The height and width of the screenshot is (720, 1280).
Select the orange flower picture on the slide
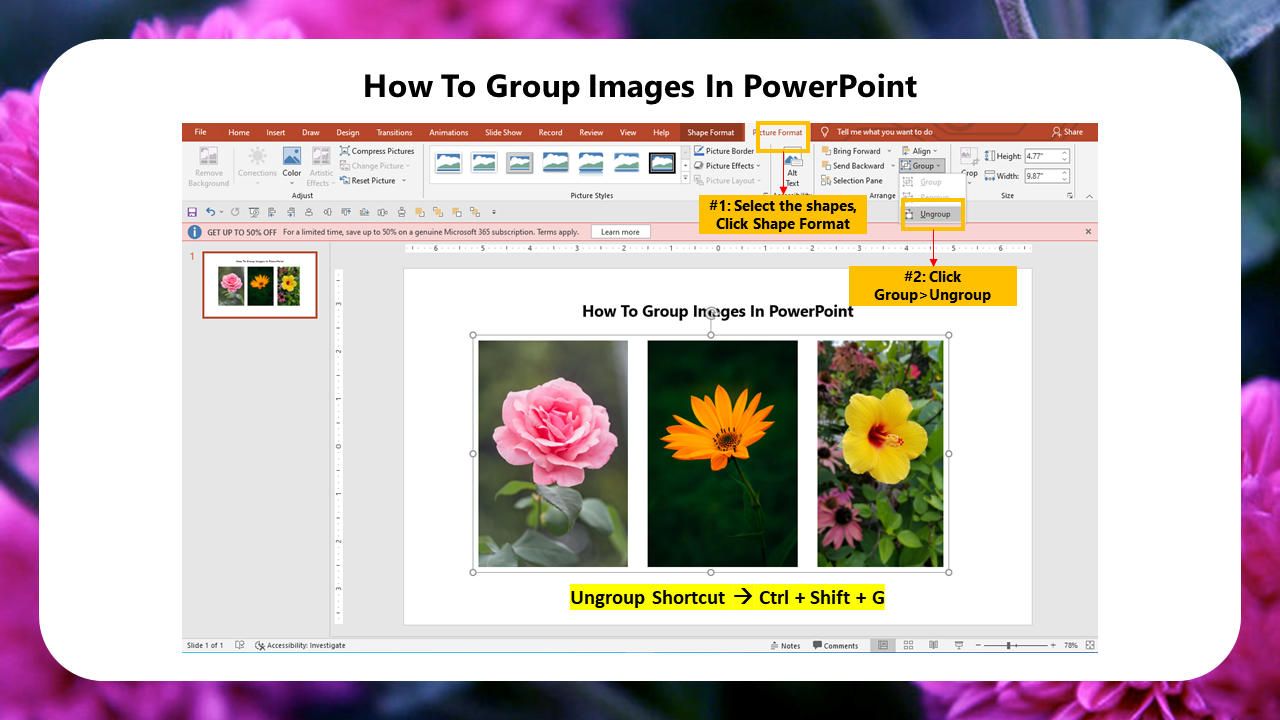pyautogui.click(x=723, y=454)
